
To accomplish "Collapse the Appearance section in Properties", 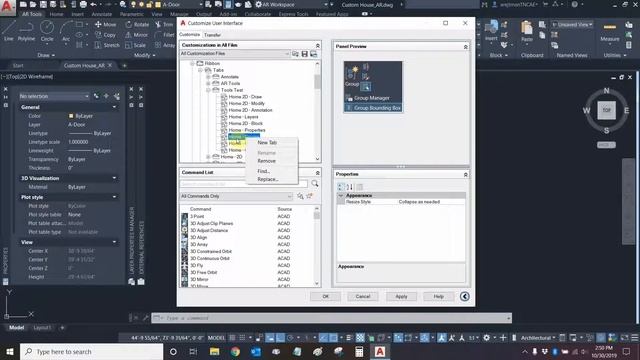I will (x=341, y=196).
